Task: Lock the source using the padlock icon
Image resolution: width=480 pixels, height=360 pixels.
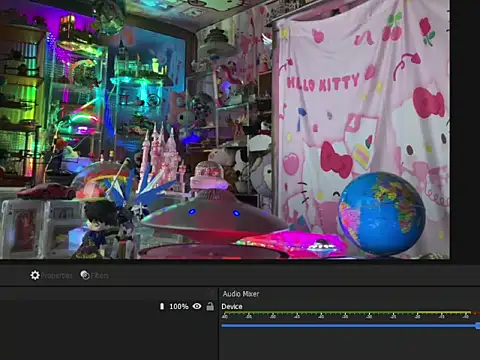Action: [210, 306]
